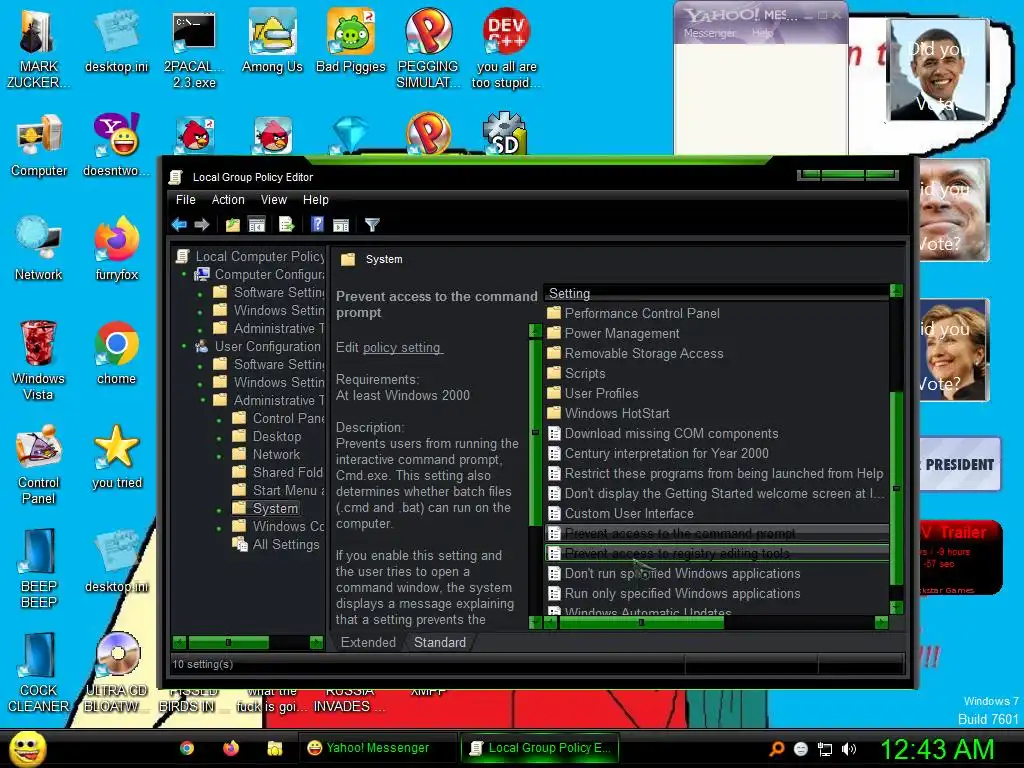
Task: Click the Yahoo! Messenger window Help menu
Action: pos(763,33)
